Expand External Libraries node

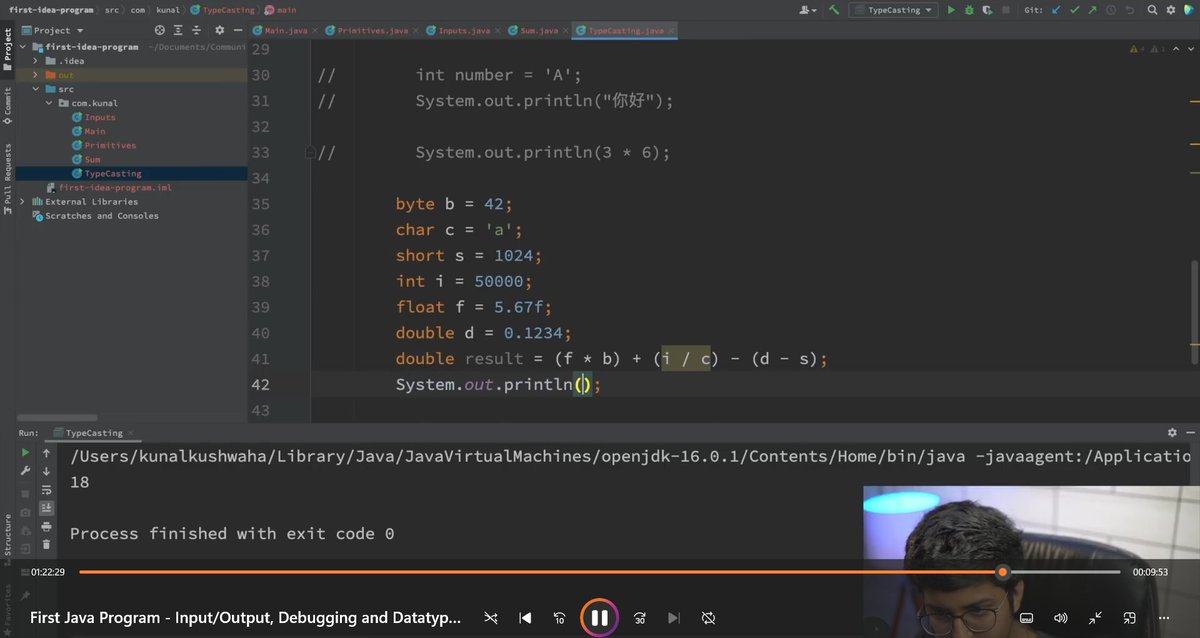click(23, 201)
